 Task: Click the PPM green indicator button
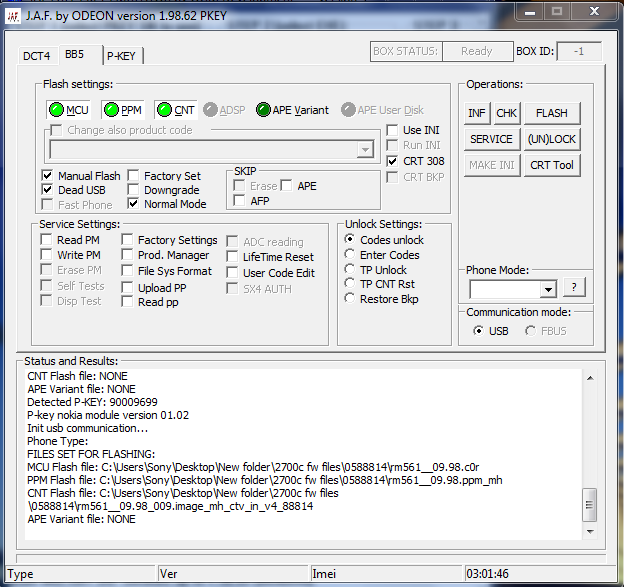click(x=123, y=110)
